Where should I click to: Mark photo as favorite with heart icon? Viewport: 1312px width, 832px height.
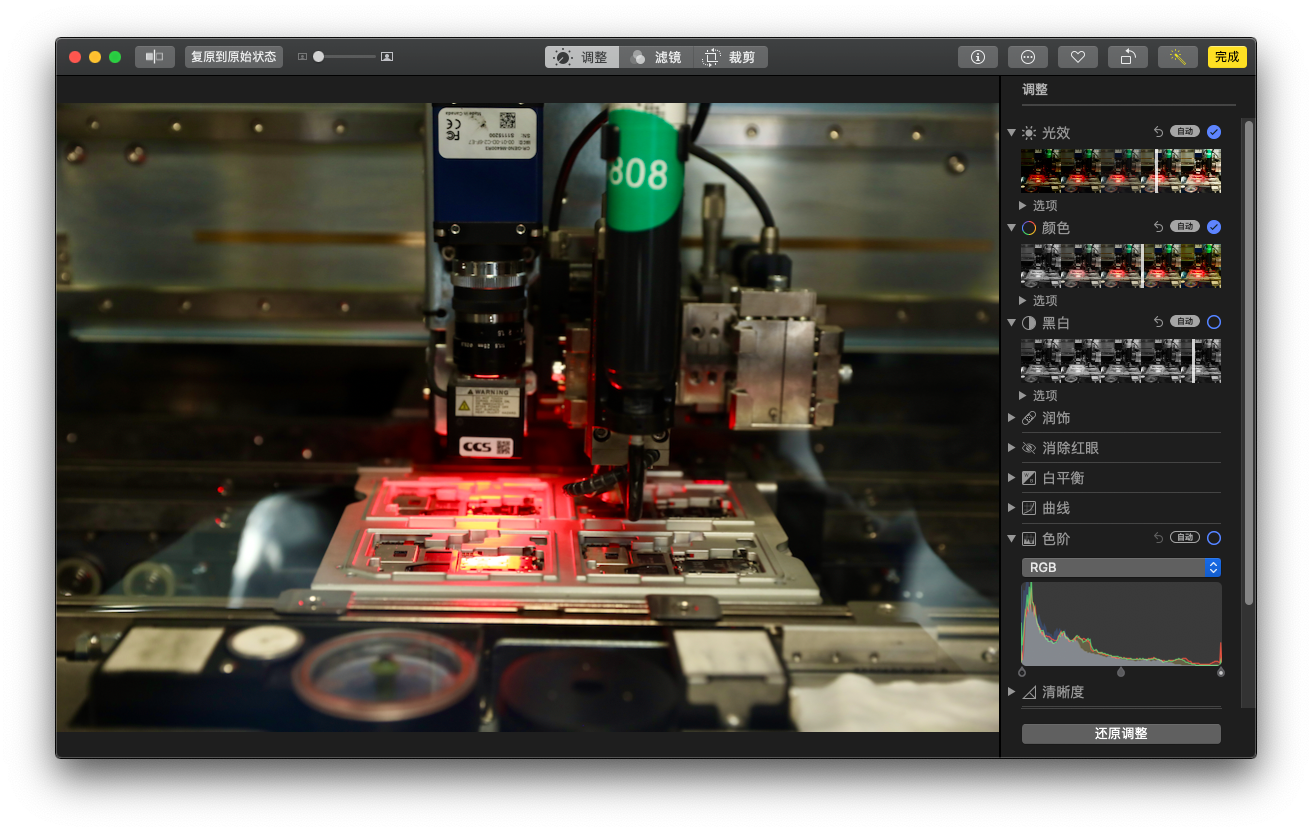pos(1077,57)
